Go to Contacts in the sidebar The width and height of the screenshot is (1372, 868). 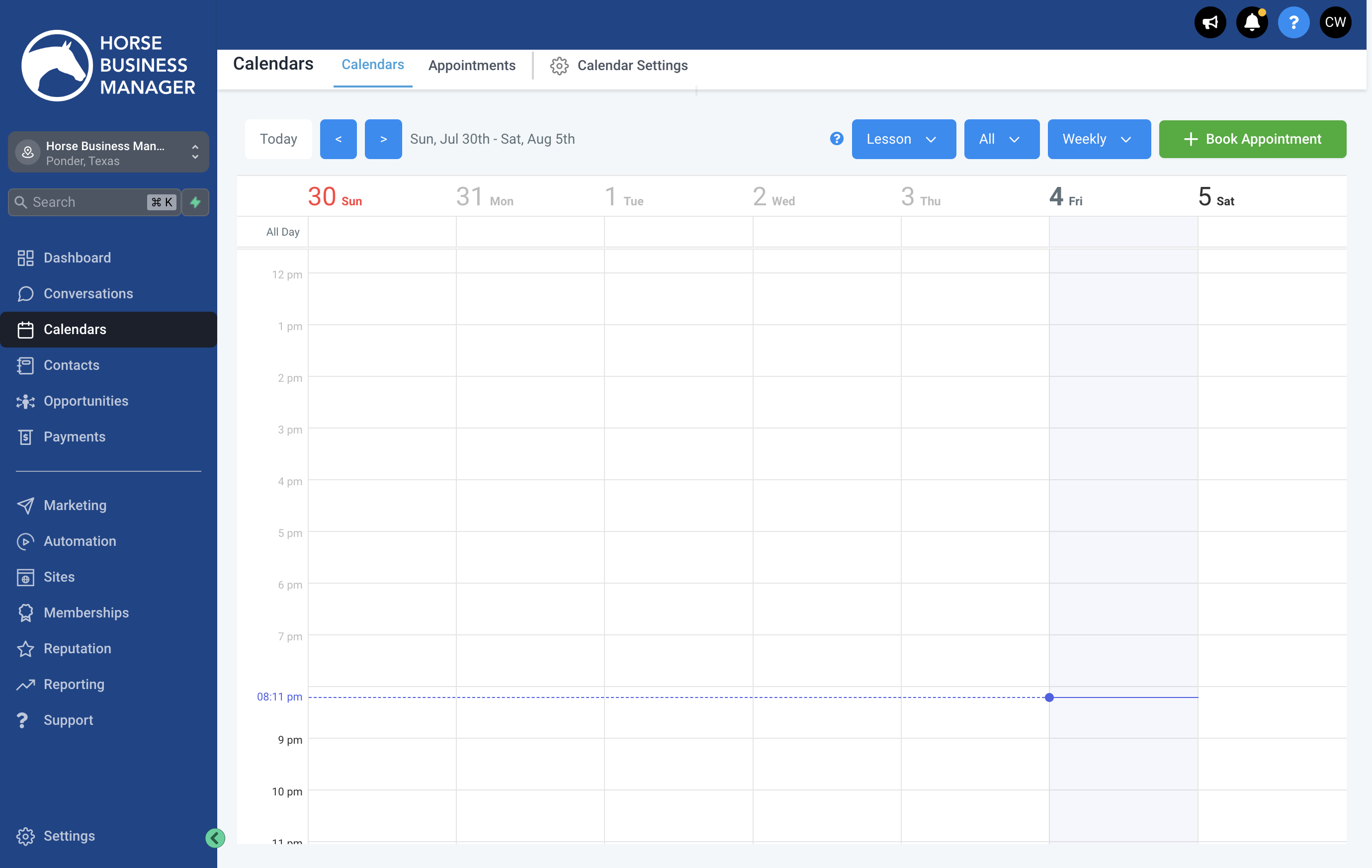coord(108,365)
